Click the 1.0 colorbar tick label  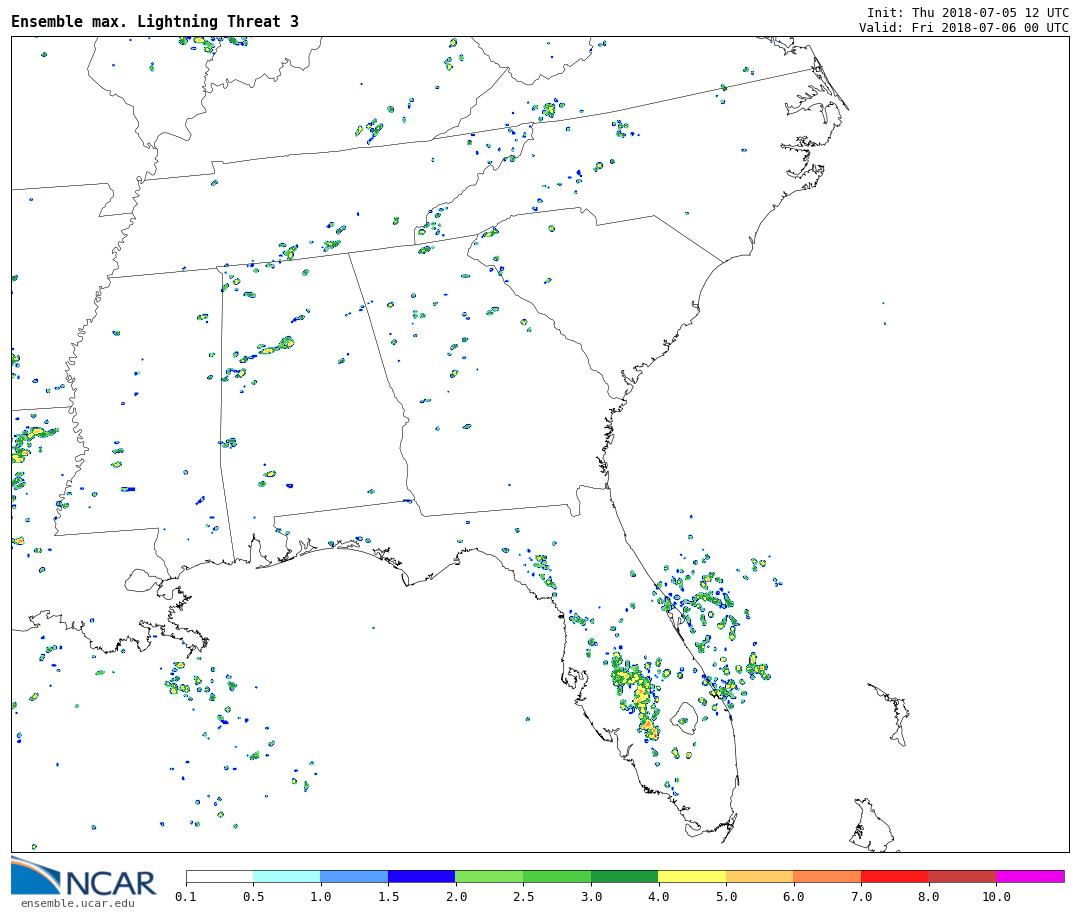coord(321,896)
